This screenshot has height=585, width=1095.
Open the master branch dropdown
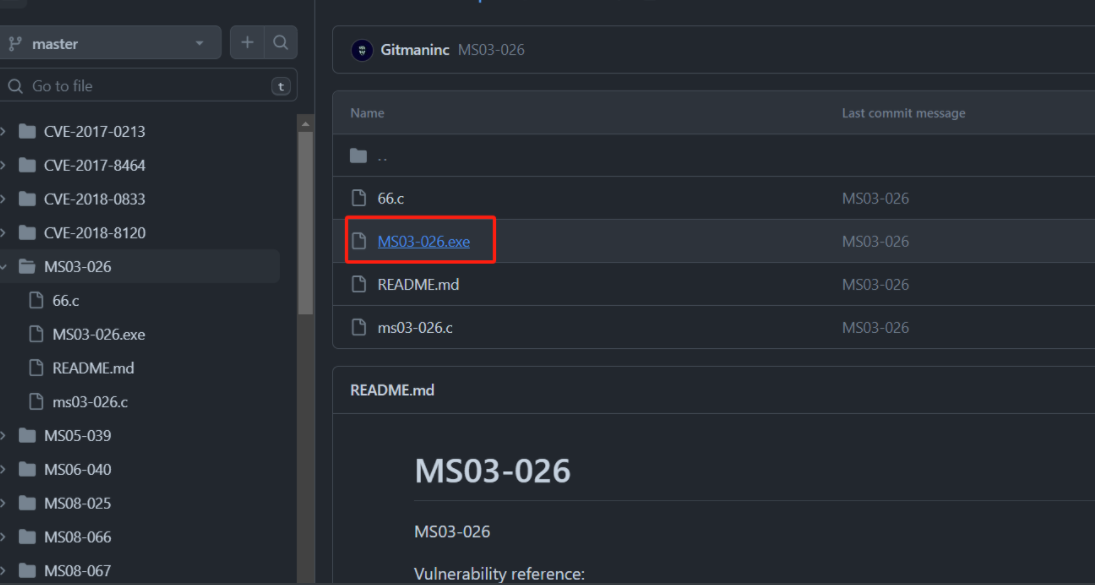point(109,43)
